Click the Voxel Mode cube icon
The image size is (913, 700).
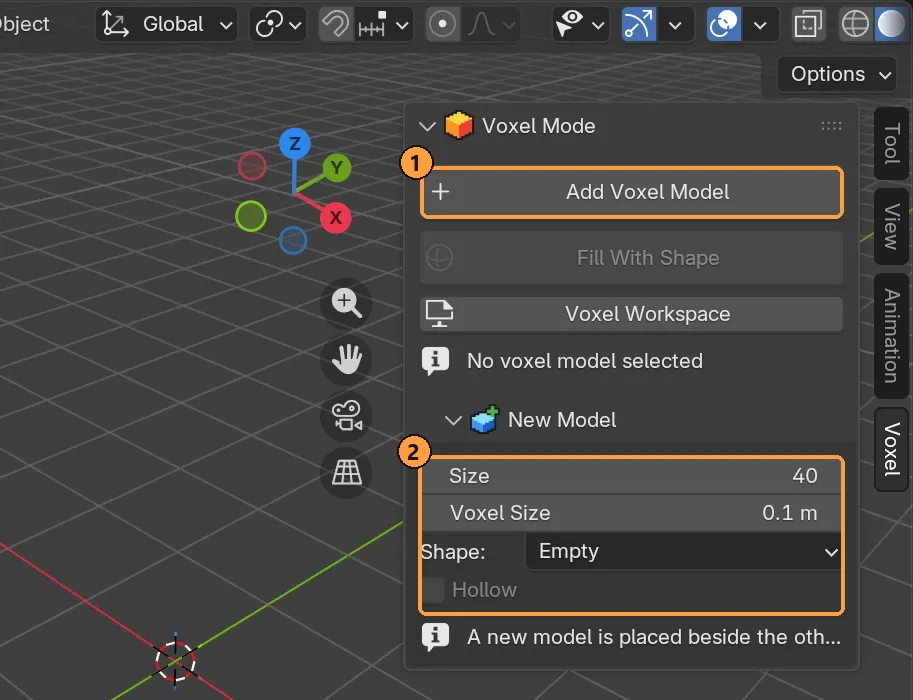point(459,125)
